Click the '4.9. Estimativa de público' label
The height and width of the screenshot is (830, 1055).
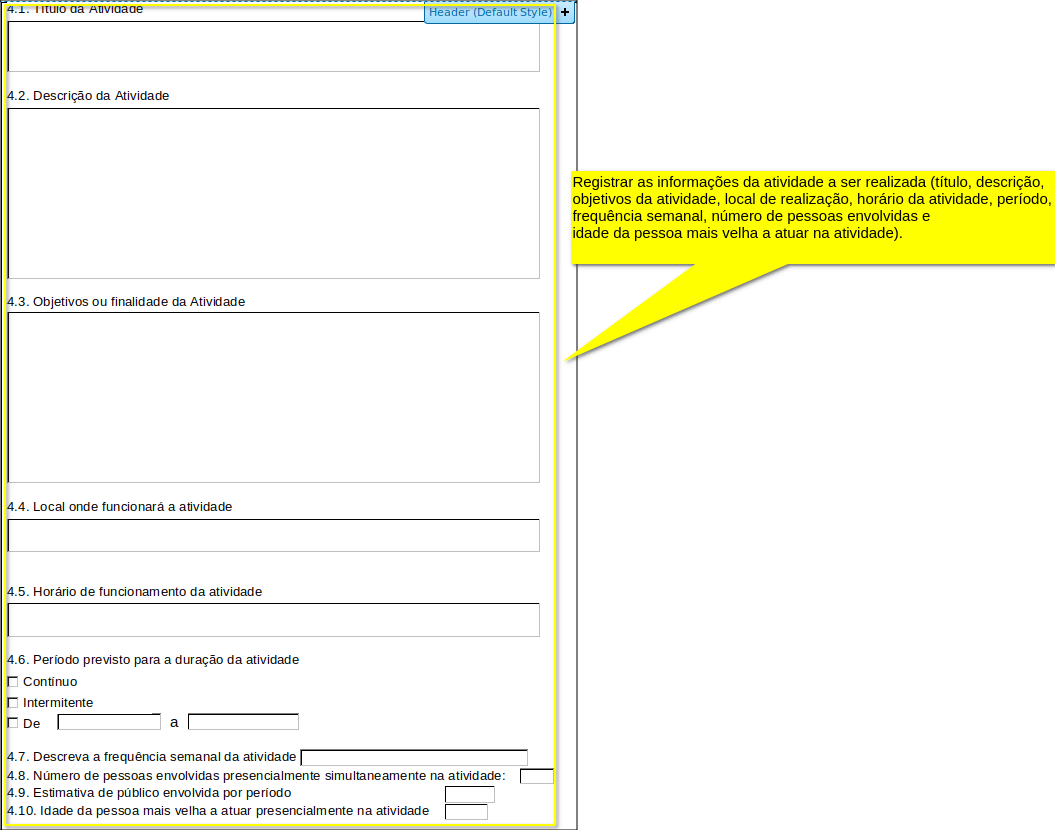pyautogui.click(x=149, y=792)
